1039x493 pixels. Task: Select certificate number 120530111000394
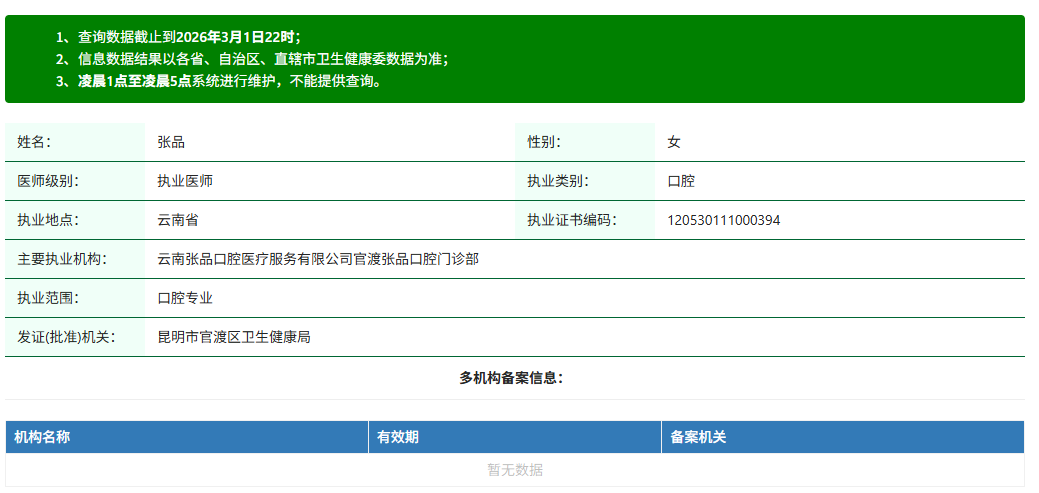724,220
